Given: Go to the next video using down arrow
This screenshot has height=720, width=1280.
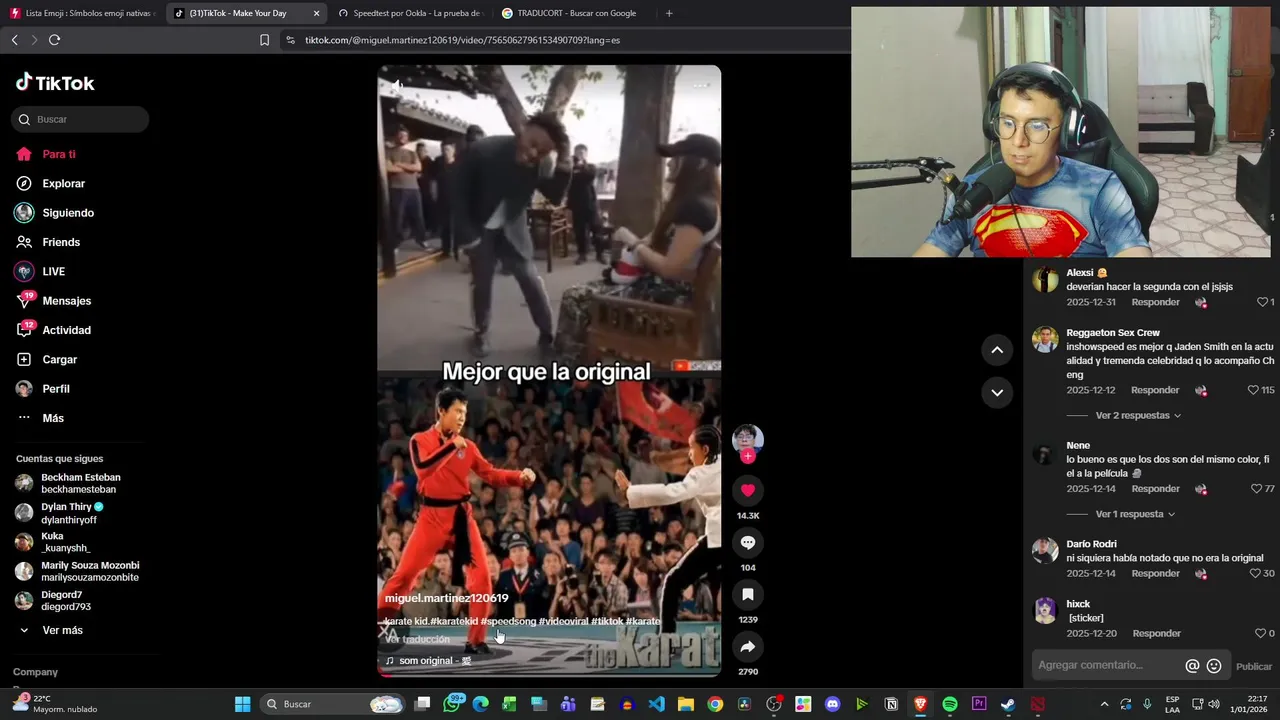Looking at the screenshot, I should coord(997,393).
